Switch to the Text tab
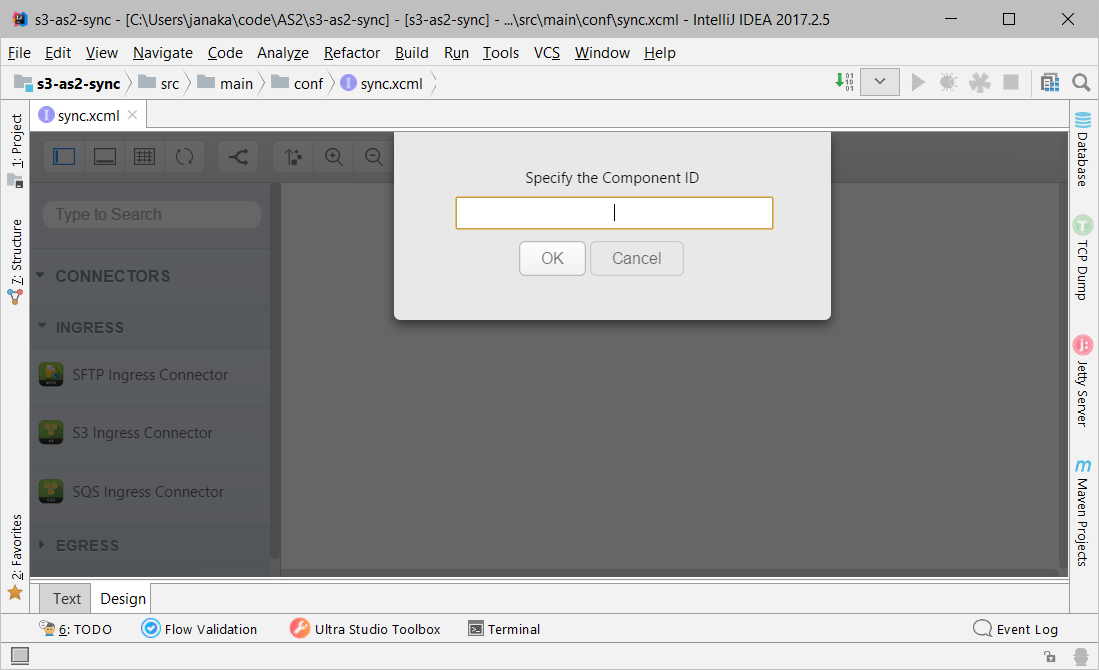Viewport: 1099px width, 670px height. pos(66,599)
